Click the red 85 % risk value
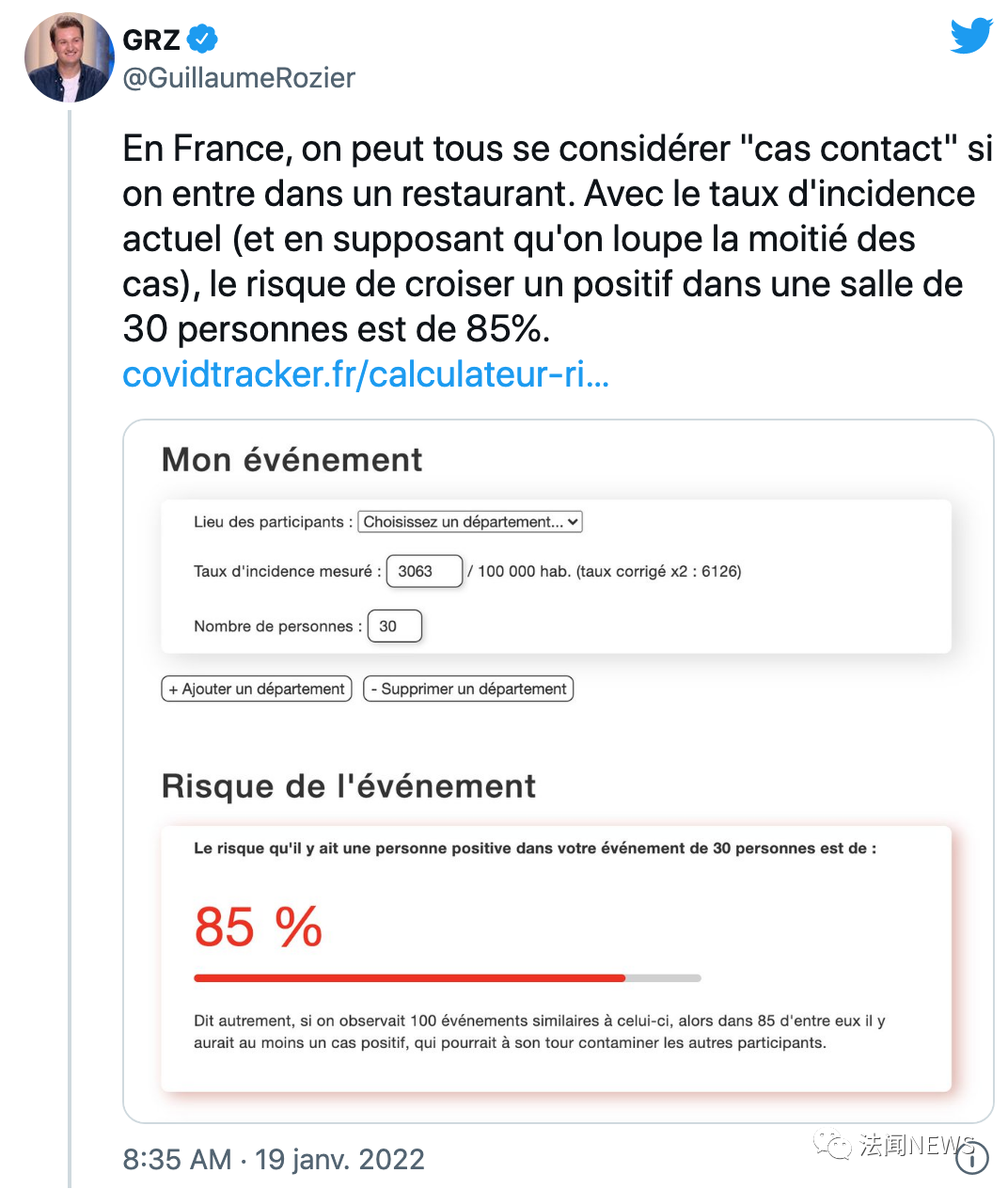 [x=259, y=927]
